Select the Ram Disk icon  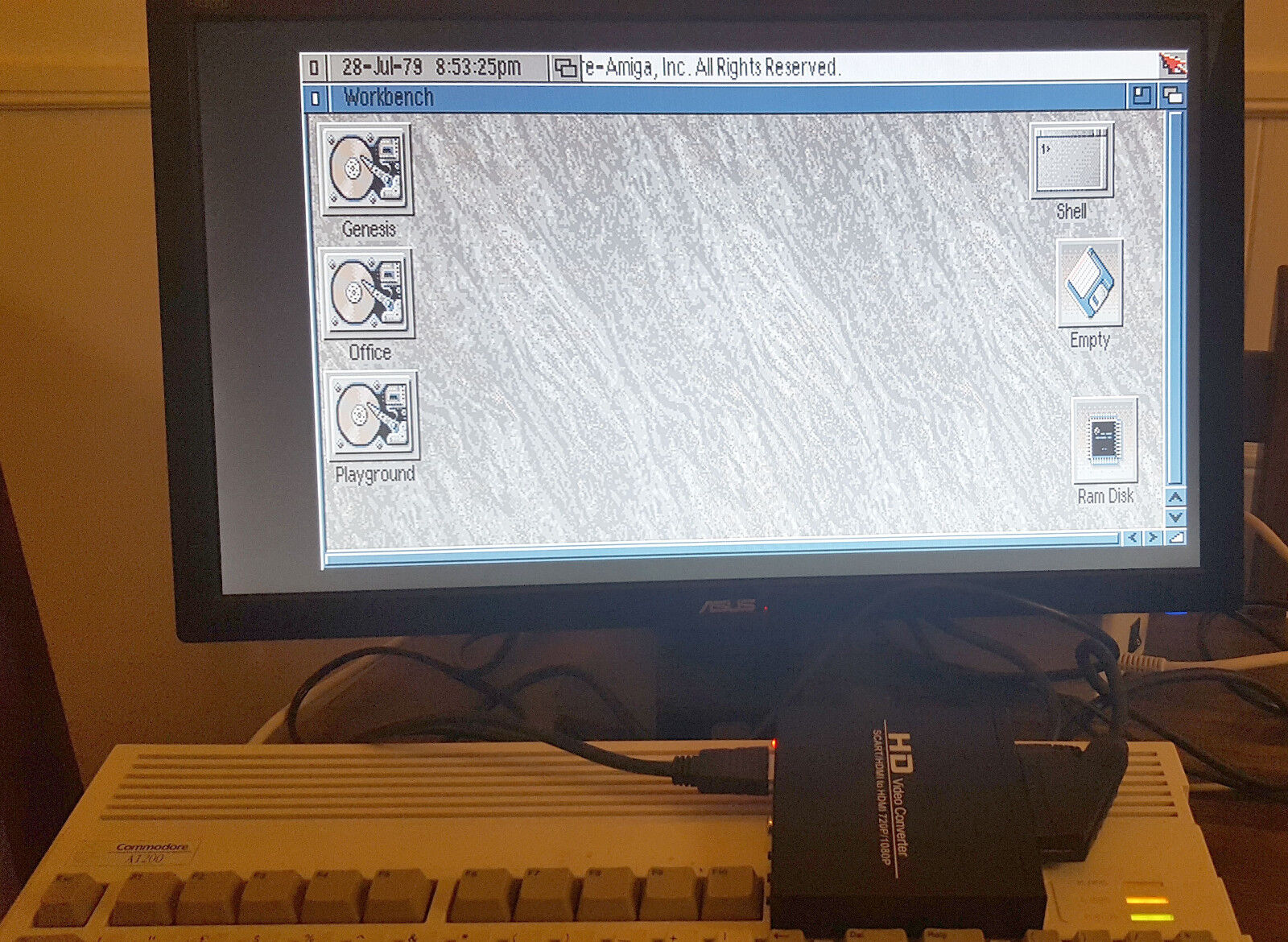(1105, 440)
